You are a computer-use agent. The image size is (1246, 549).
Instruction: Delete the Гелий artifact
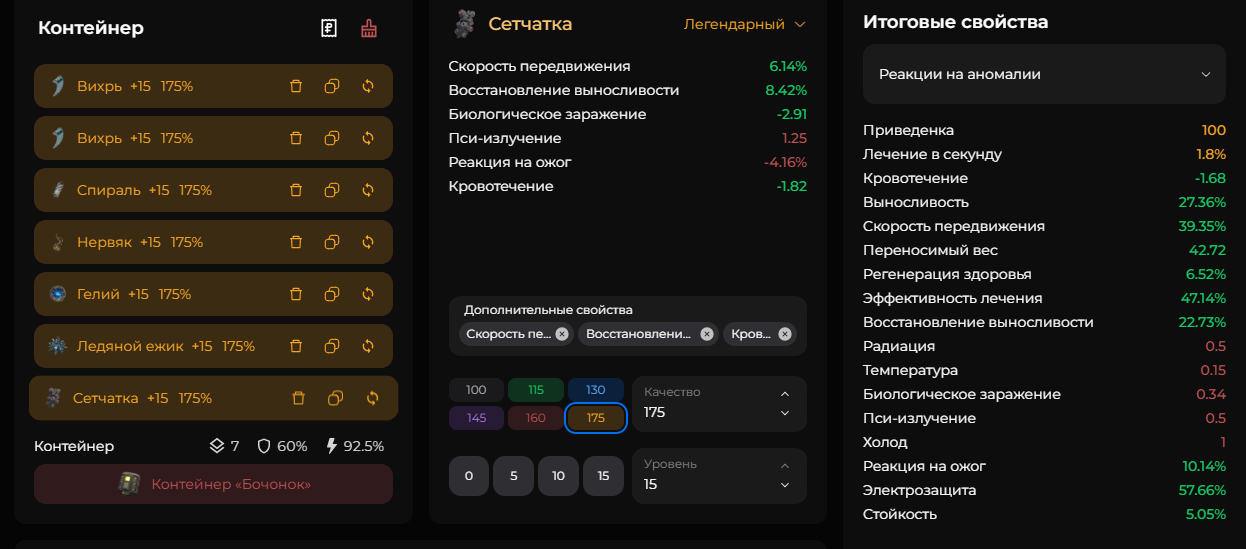[296, 294]
